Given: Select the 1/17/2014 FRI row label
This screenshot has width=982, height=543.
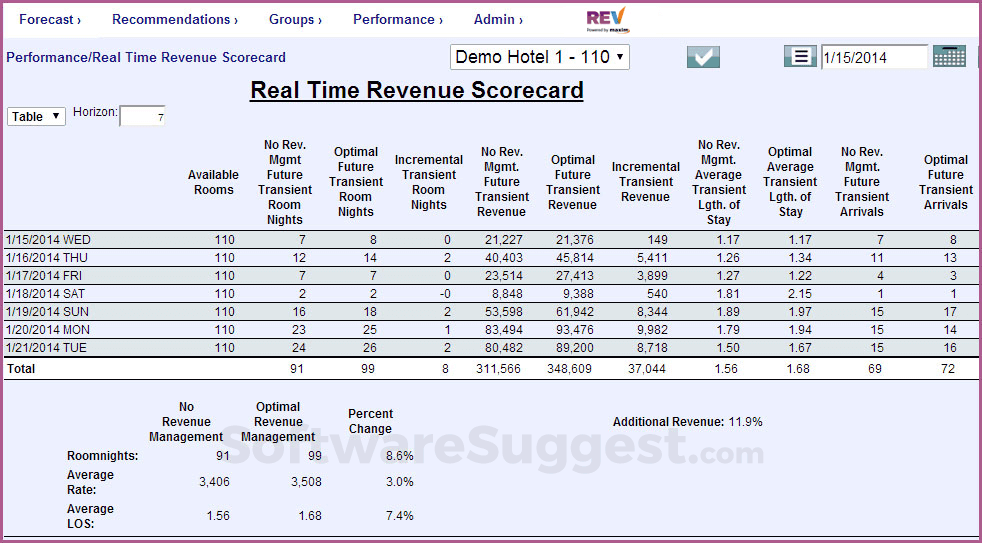Looking at the screenshot, I should click(x=44, y=276).
